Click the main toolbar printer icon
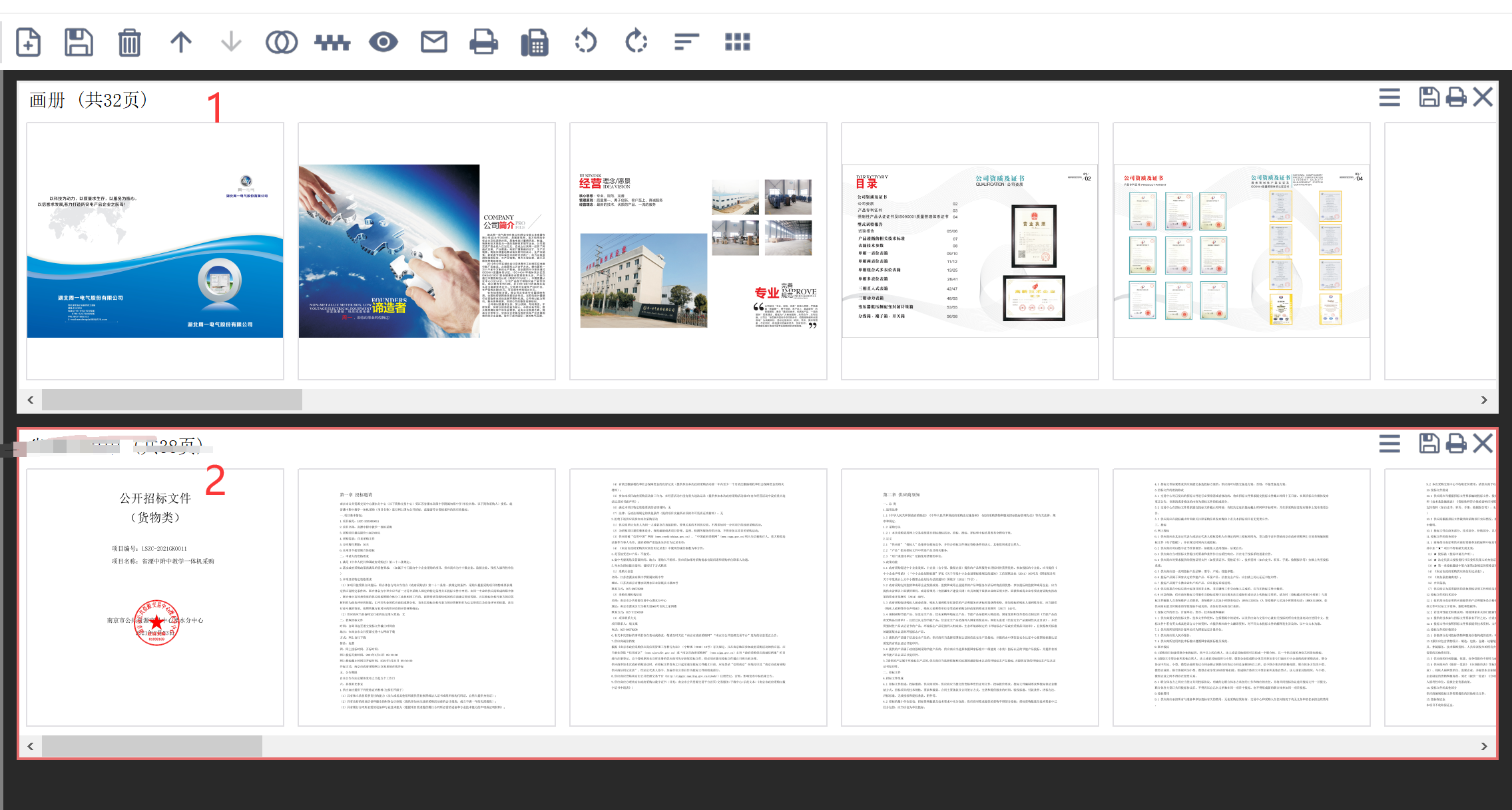This screenshot has height=810, width=1512. [484, 42]
